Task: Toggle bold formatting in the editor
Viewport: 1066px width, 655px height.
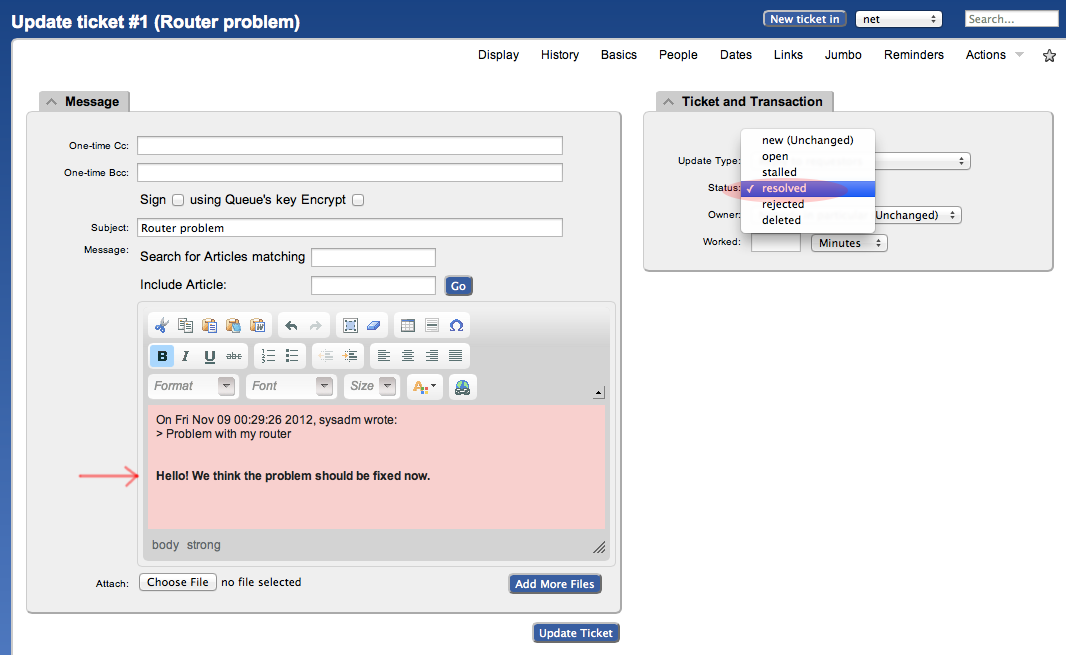Action: point(161,356)
